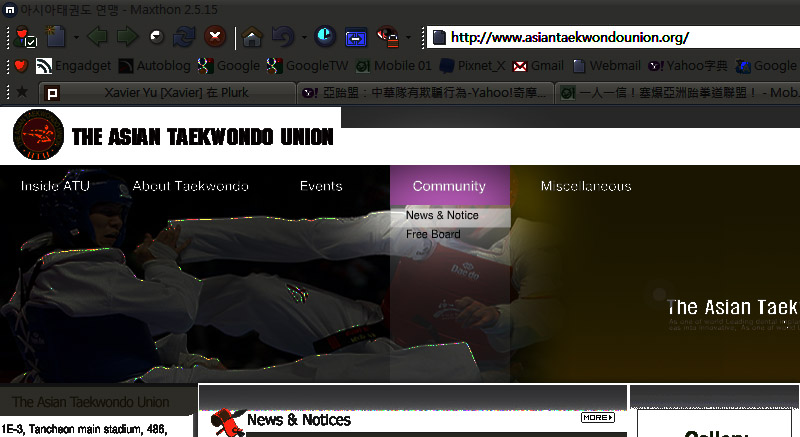Click the blue clock history icon
This screenshot has height=437, width=800.
click(x=324, y=36)
